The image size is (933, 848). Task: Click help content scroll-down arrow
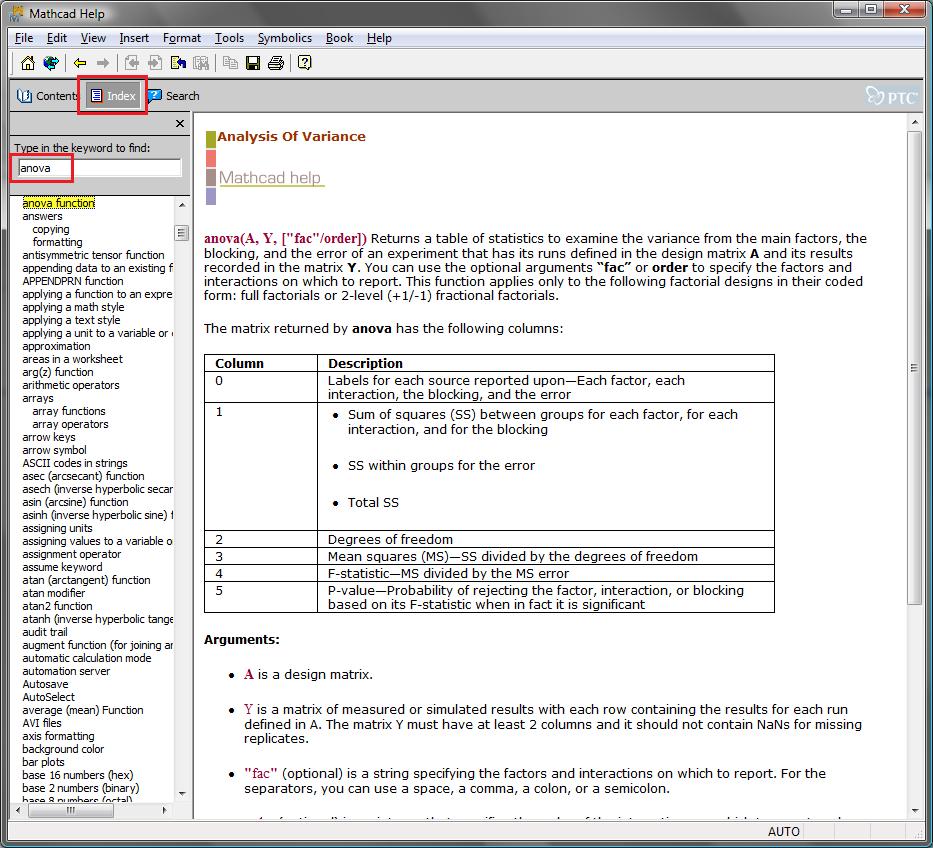[x=915, y=811]
